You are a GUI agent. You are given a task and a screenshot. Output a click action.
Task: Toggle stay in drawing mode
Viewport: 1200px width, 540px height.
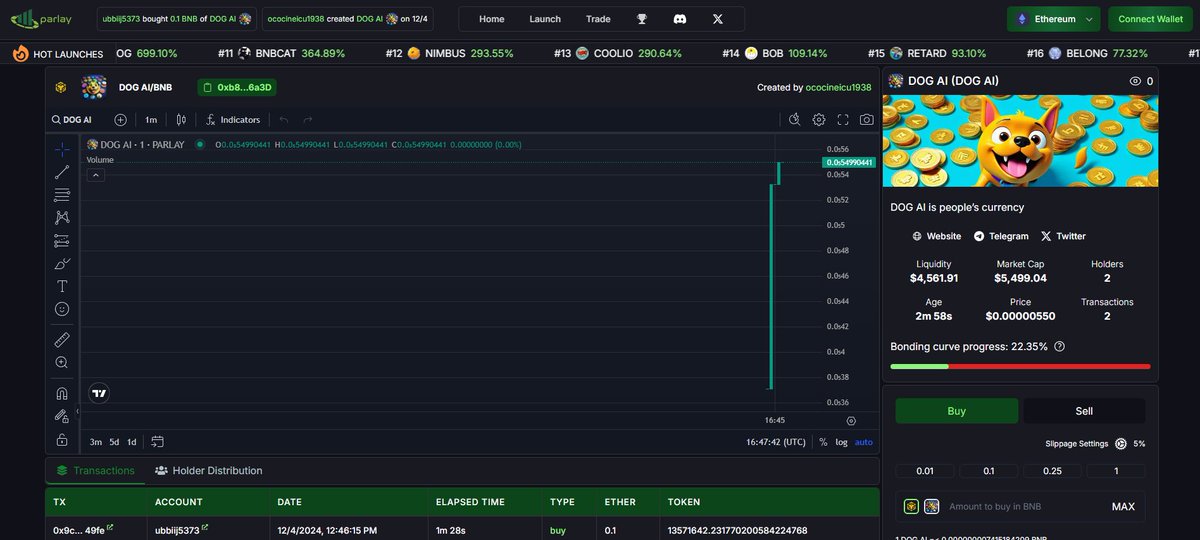pos(62,416)
